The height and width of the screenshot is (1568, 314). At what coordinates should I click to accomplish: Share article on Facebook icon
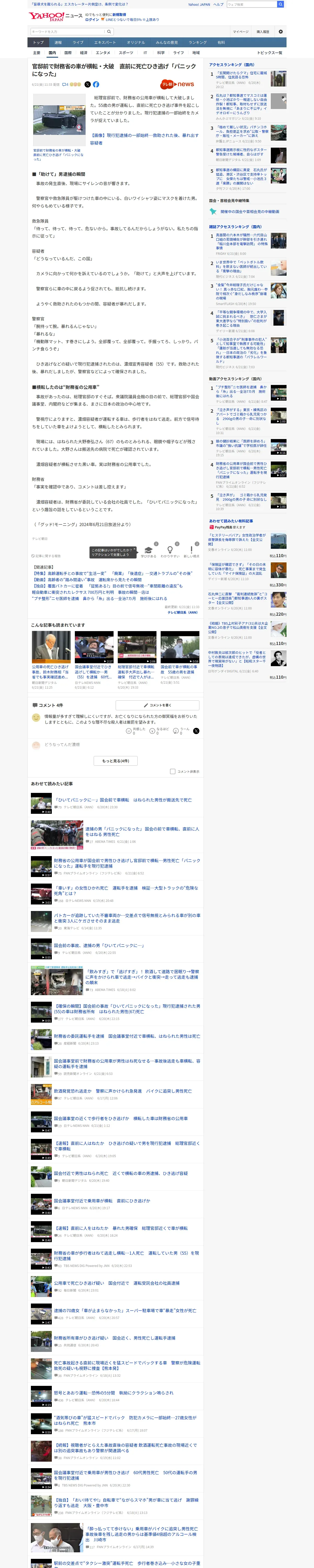(96, 85)
